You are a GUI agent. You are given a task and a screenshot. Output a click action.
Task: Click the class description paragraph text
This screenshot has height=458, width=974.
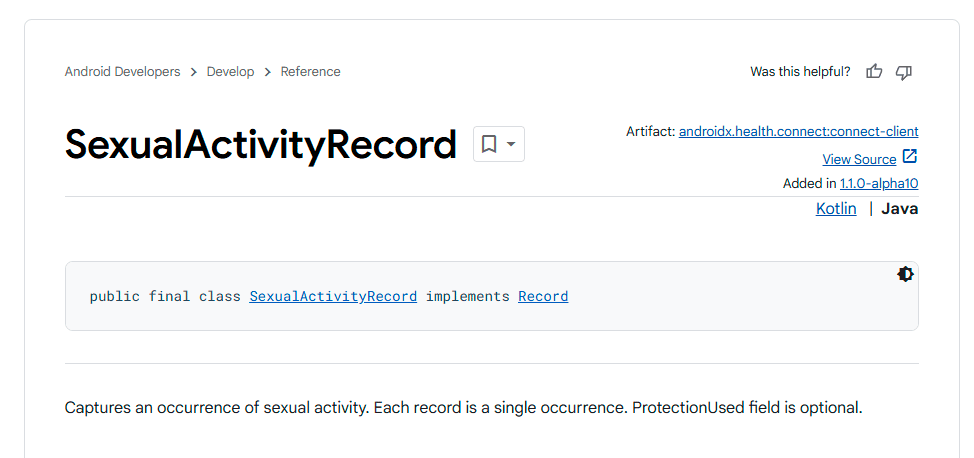coord(463,408)
